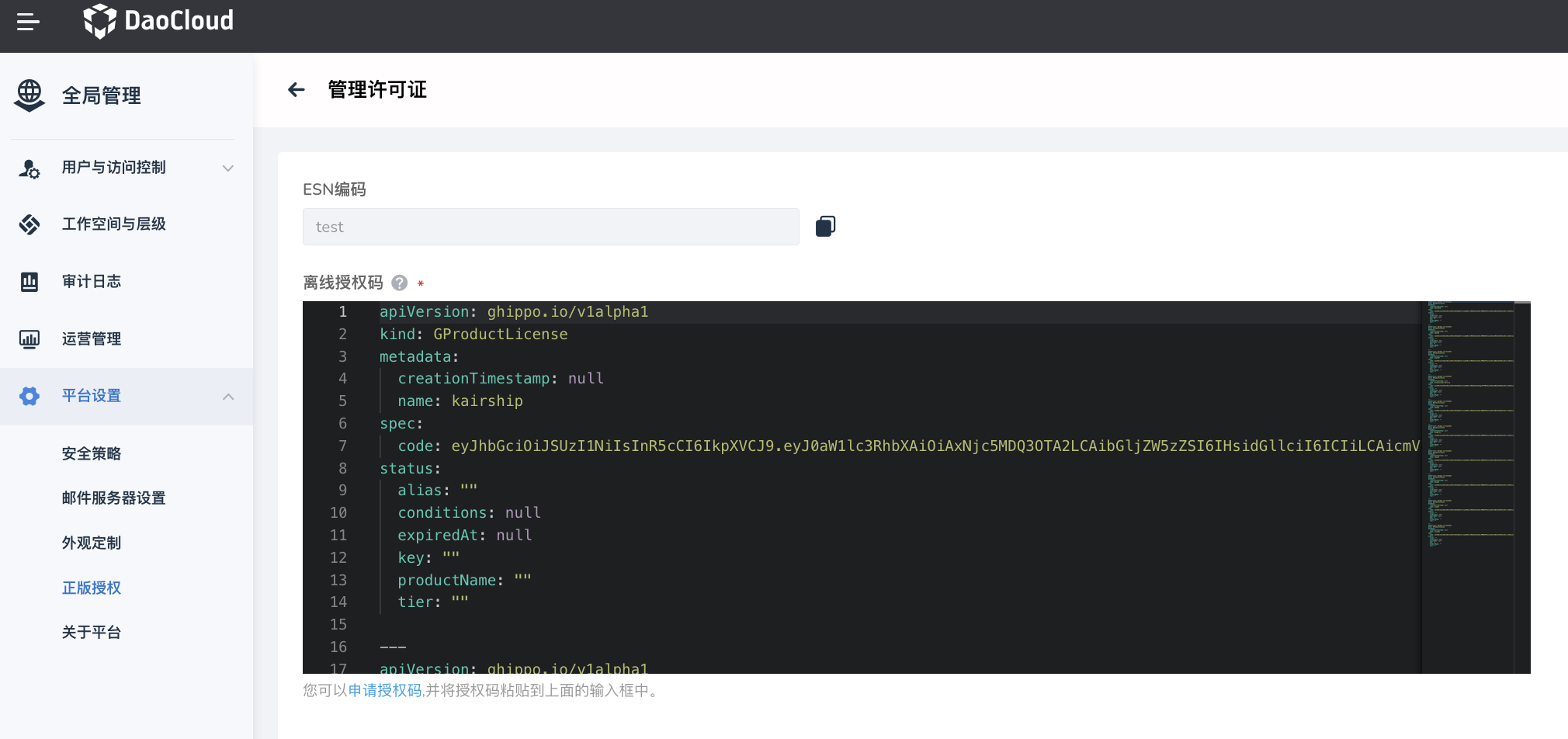Select the 平台设置 menu item
This screenshot has height=739, width=1568.
pos(127,396)
